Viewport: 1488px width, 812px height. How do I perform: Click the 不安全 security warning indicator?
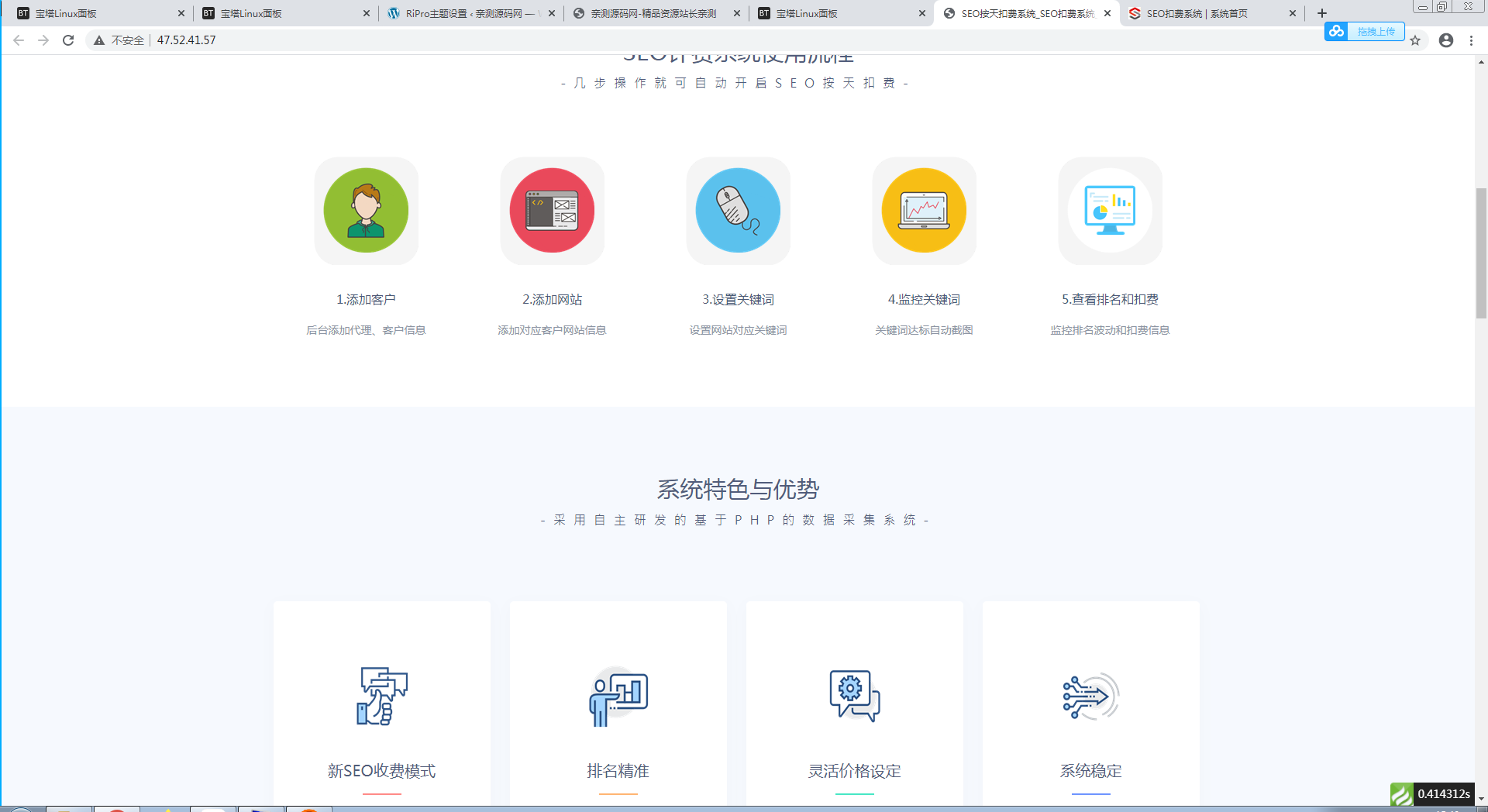point(119,40)
